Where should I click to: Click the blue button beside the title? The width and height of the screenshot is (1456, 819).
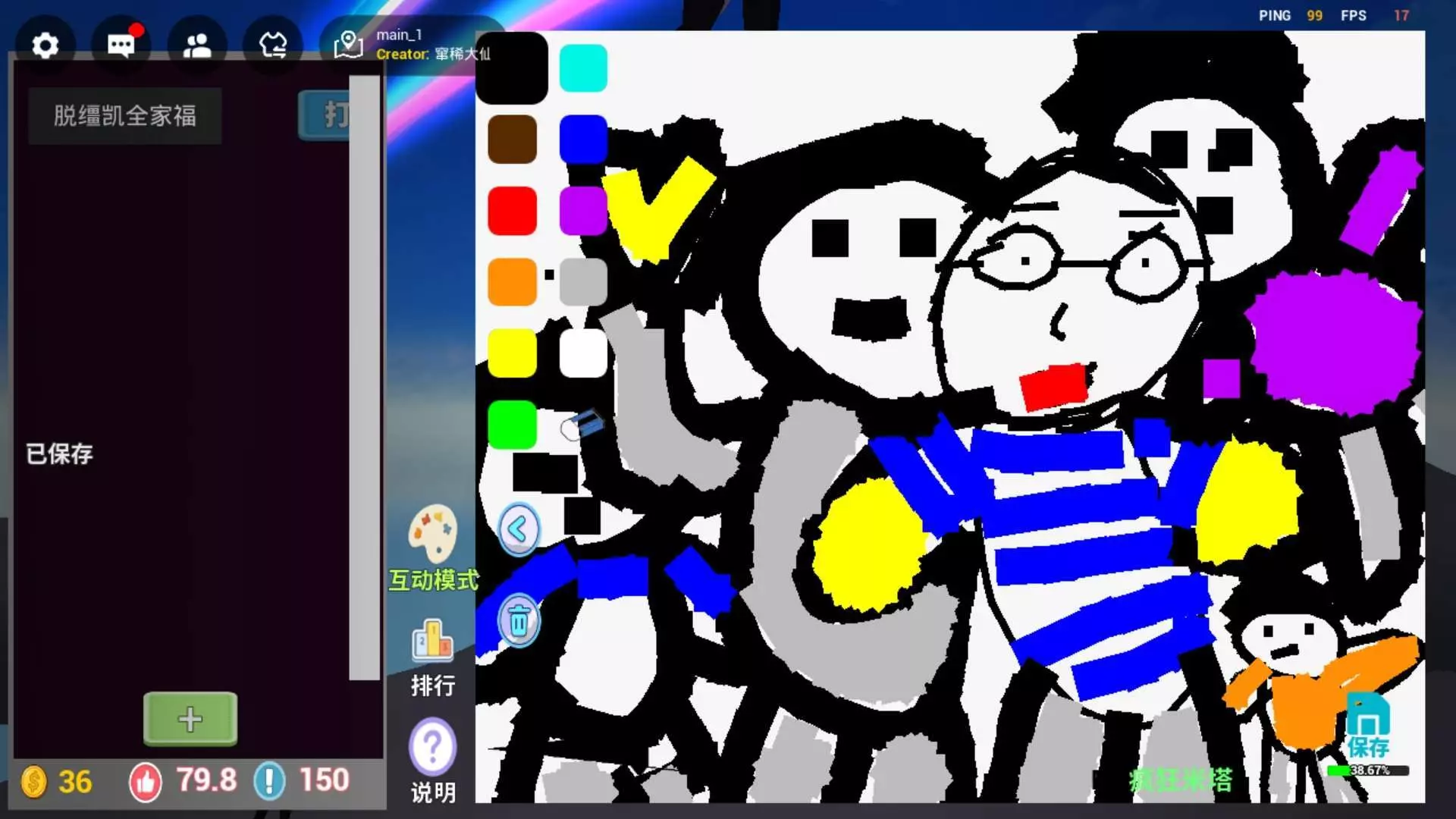(325, 115)
